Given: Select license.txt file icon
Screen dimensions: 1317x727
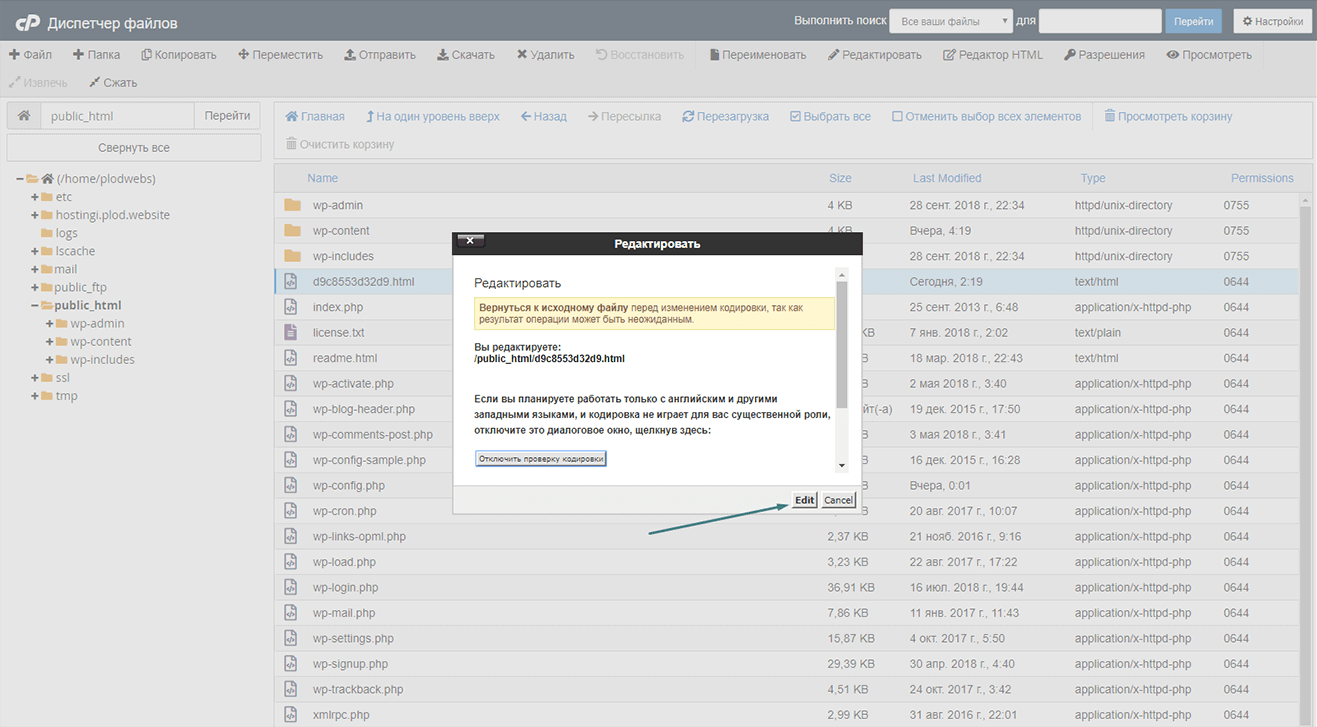Looking at the screenshot, I should click(x=291, y=332).
